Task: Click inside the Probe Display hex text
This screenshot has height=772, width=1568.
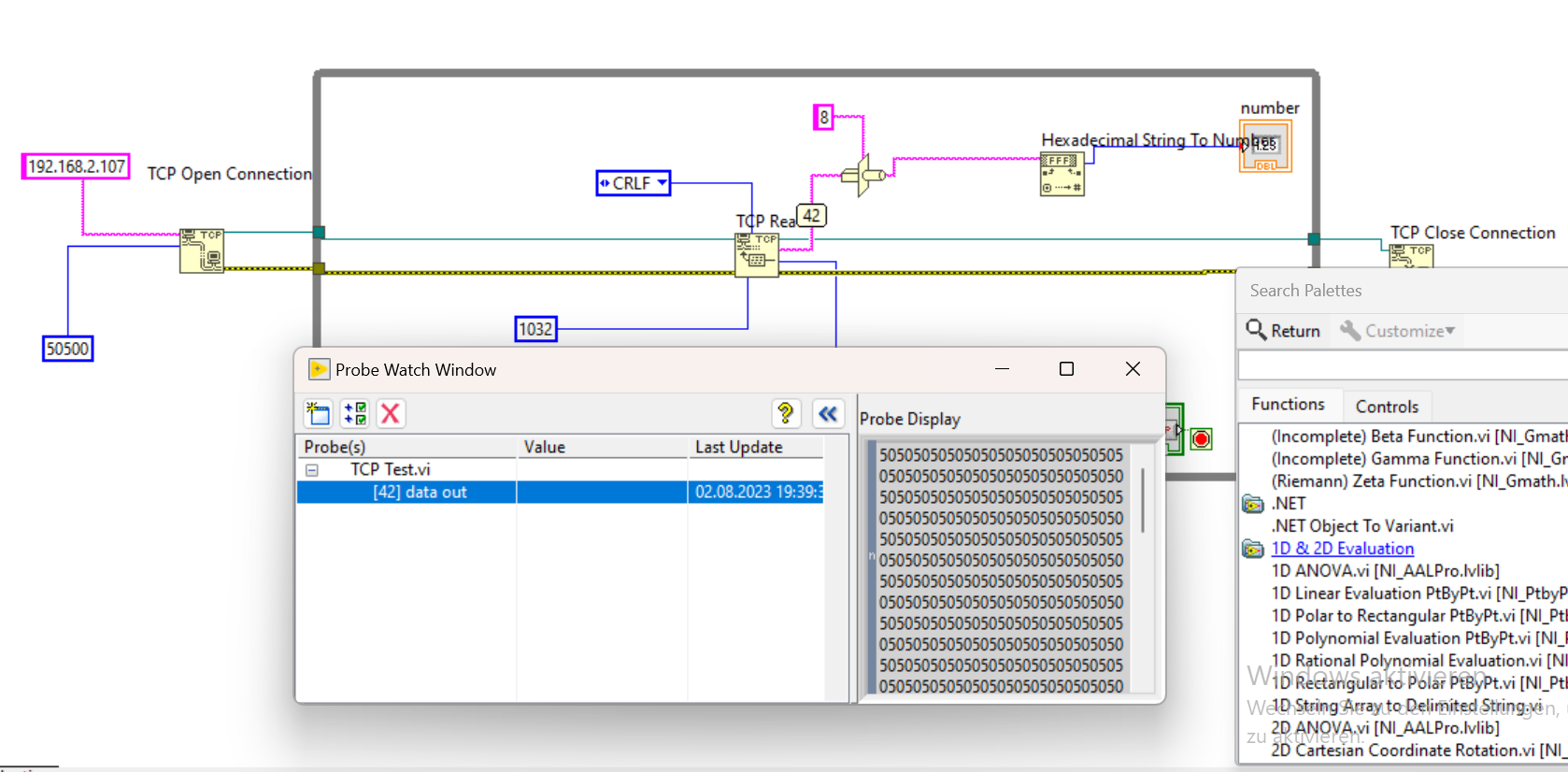Action: point(1001,570)
